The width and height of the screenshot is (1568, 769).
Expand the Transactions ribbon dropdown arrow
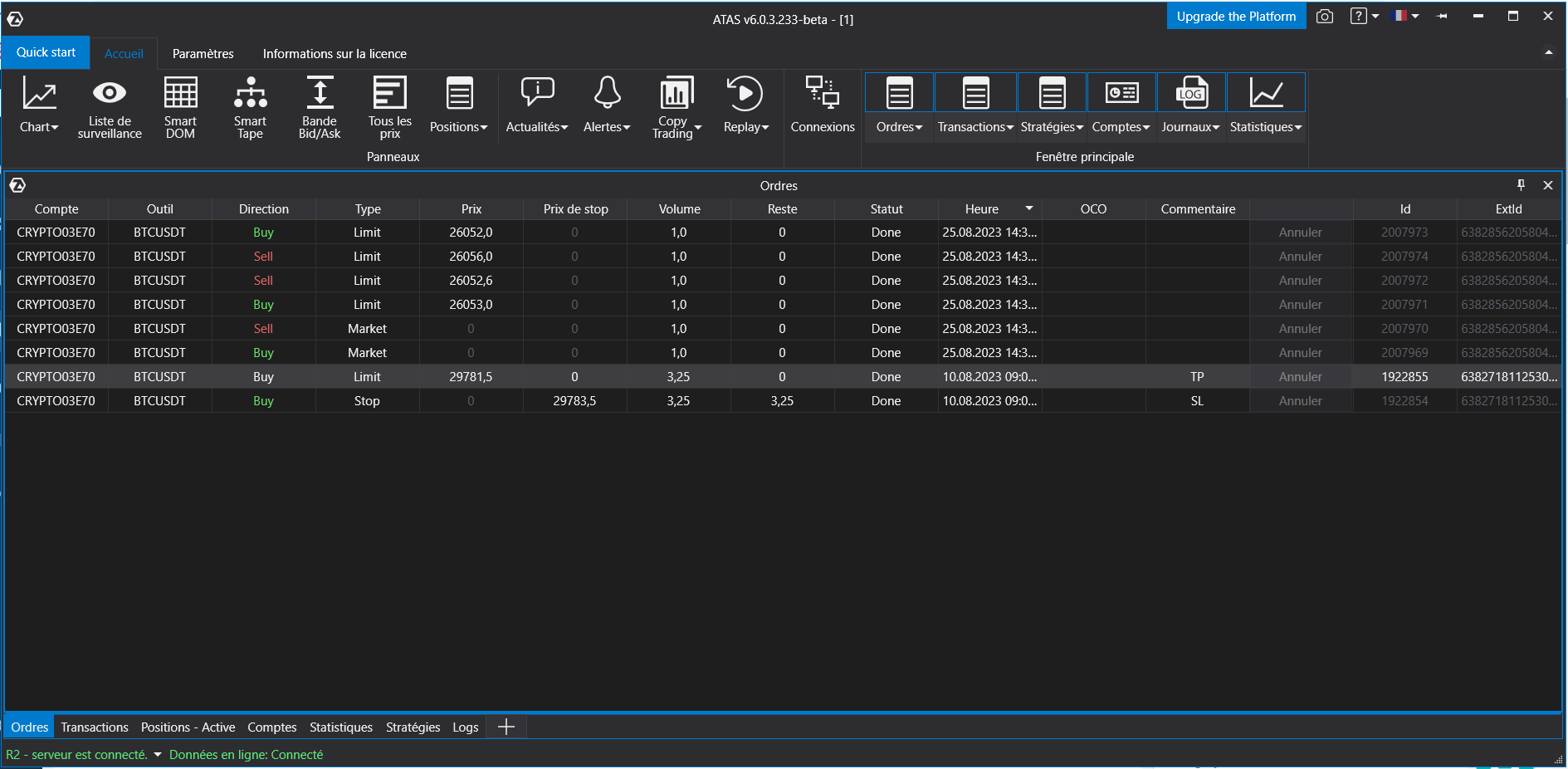[x=1010, y=128]
